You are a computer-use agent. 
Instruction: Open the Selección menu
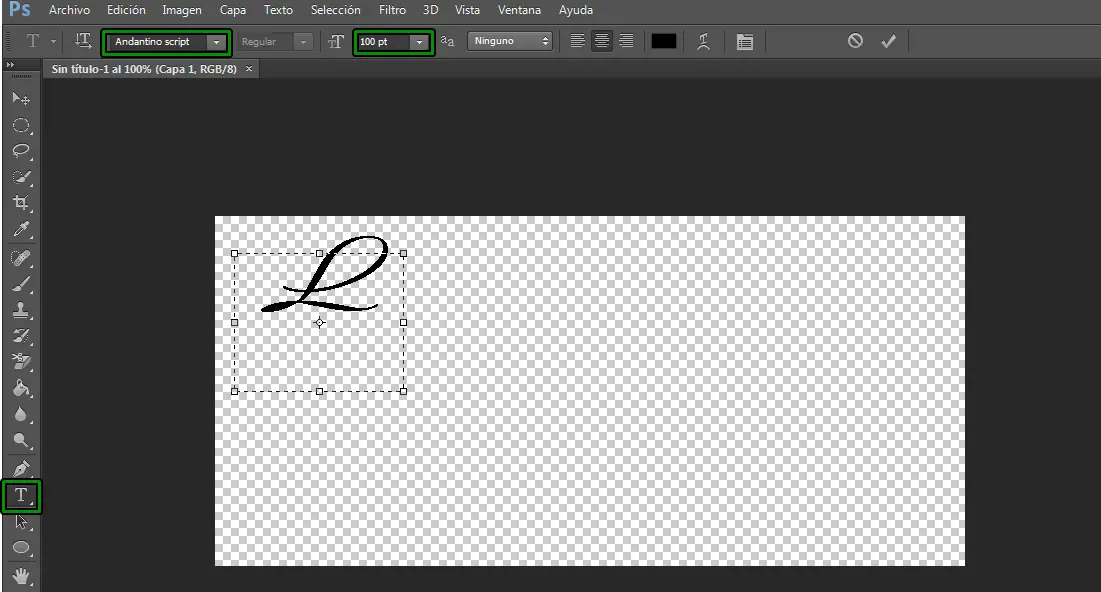[x=336, y=10]
